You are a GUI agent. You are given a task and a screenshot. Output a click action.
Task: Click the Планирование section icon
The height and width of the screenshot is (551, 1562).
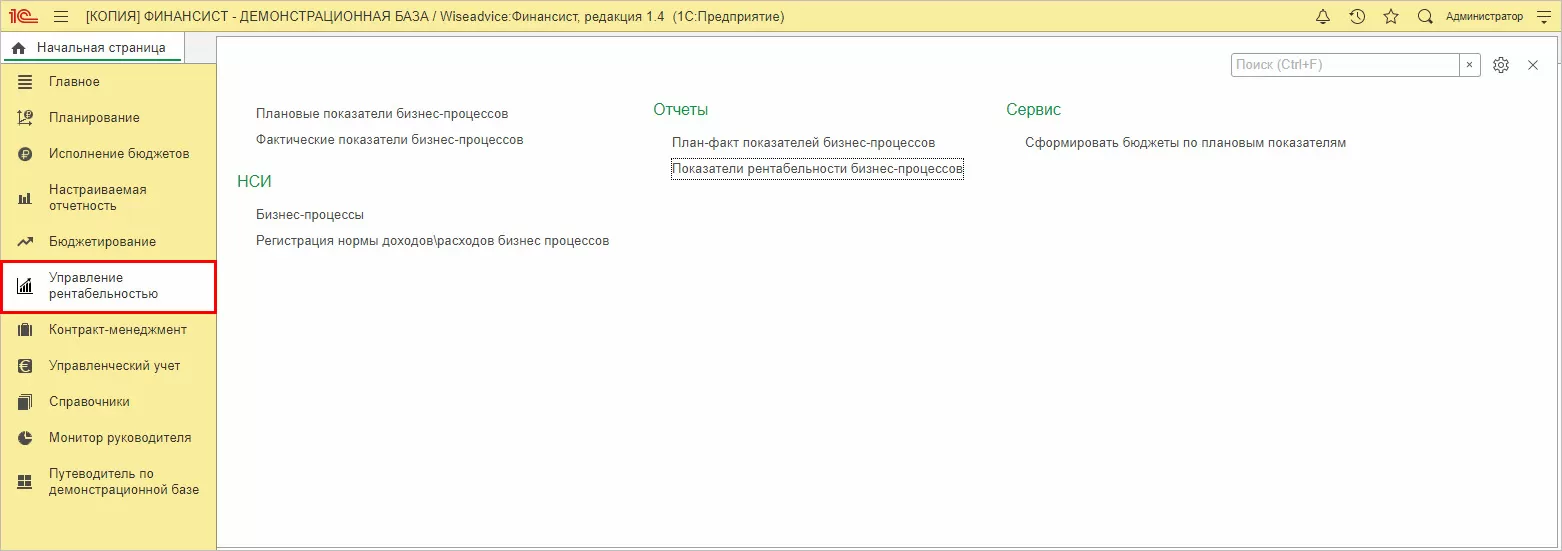[x=25, y=118]
